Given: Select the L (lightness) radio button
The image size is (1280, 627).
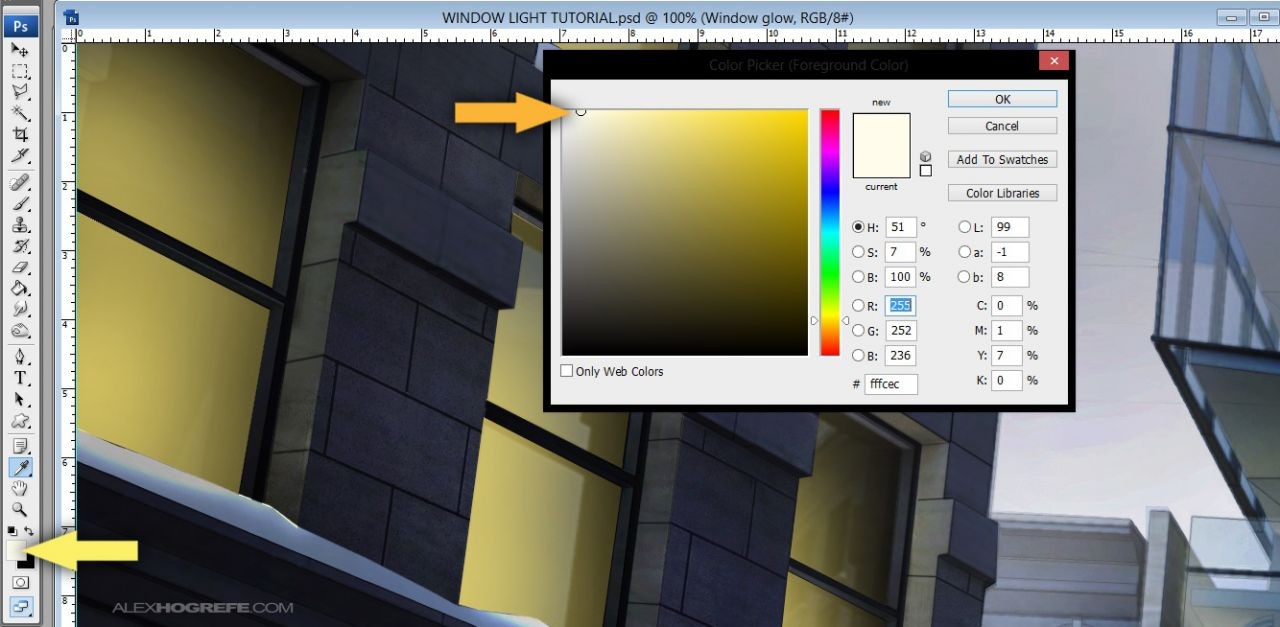Looking at the screenshot, I should click(x=965, y=227).
